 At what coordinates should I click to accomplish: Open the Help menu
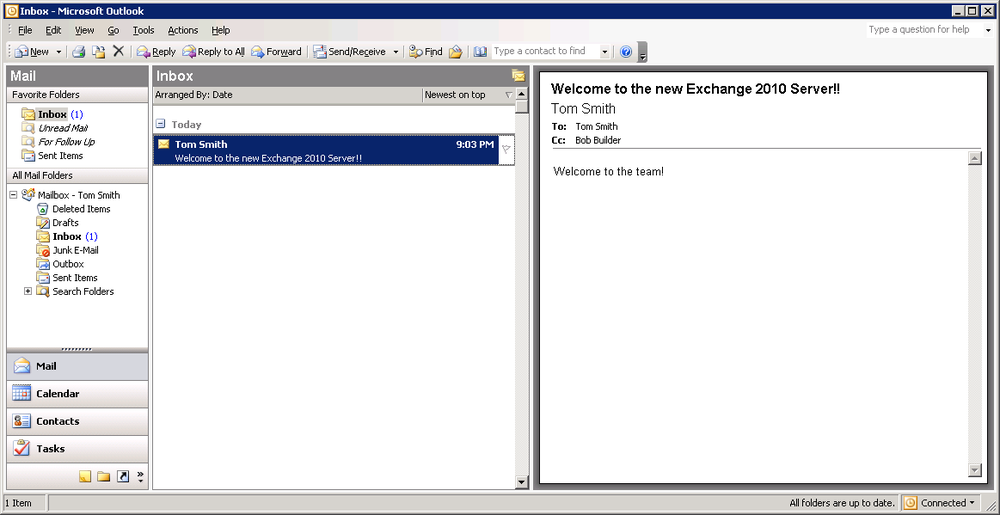(x=221, y=30)
